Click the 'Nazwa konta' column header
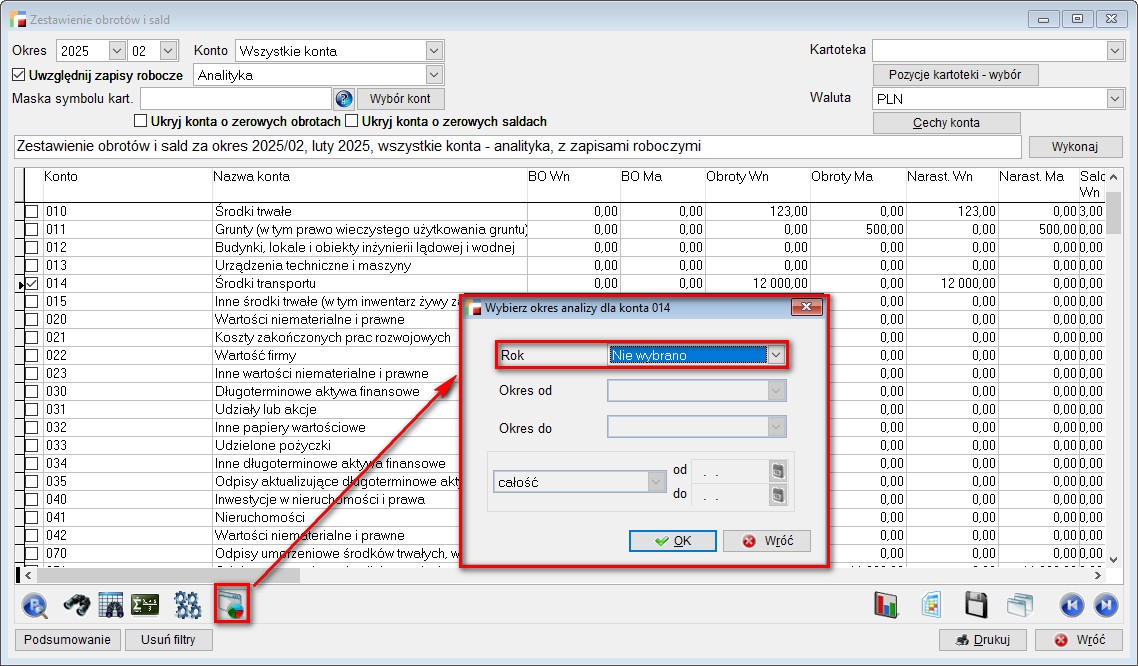This screenshot has height=666, width=1138. (x=252, y=177)
